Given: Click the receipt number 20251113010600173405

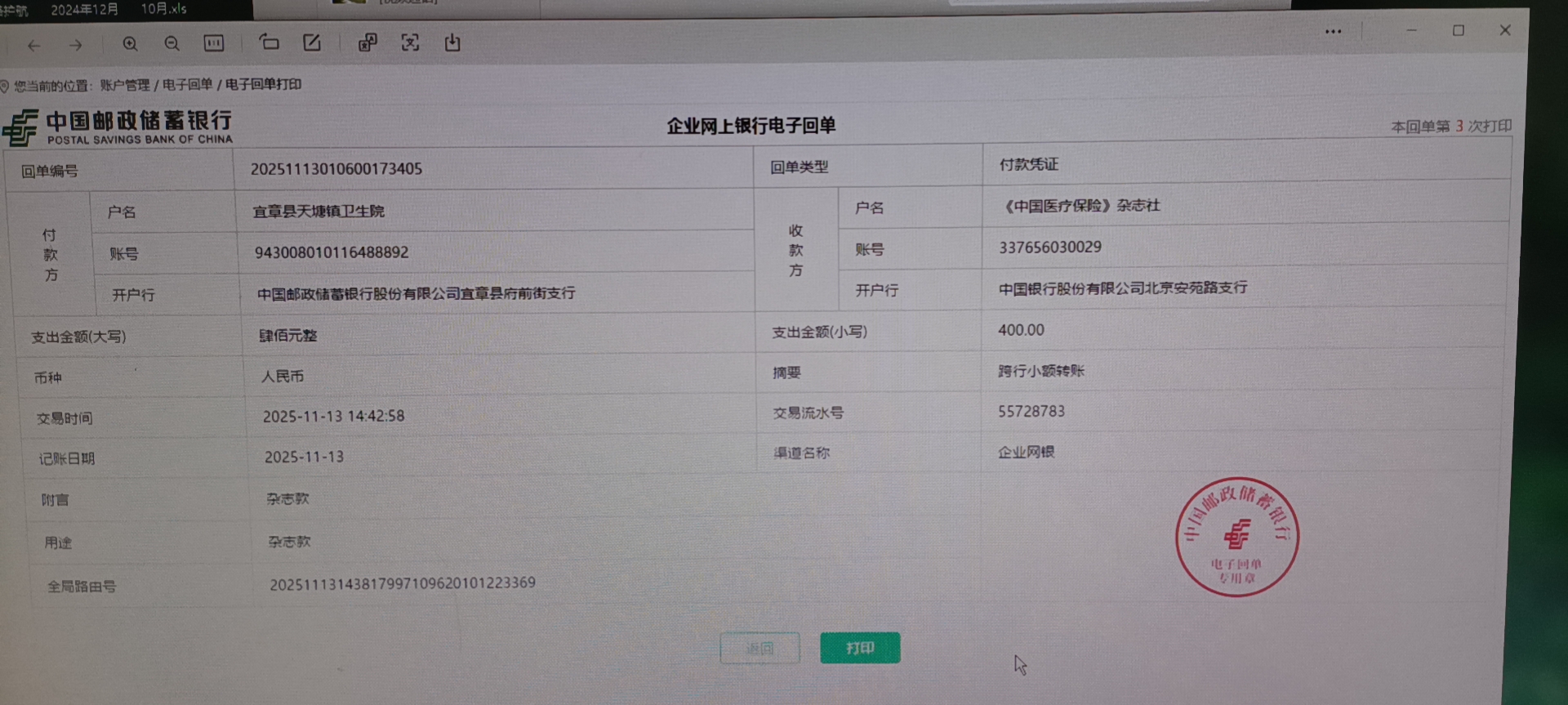Looking at the screenshot, I should coord(336,169).
